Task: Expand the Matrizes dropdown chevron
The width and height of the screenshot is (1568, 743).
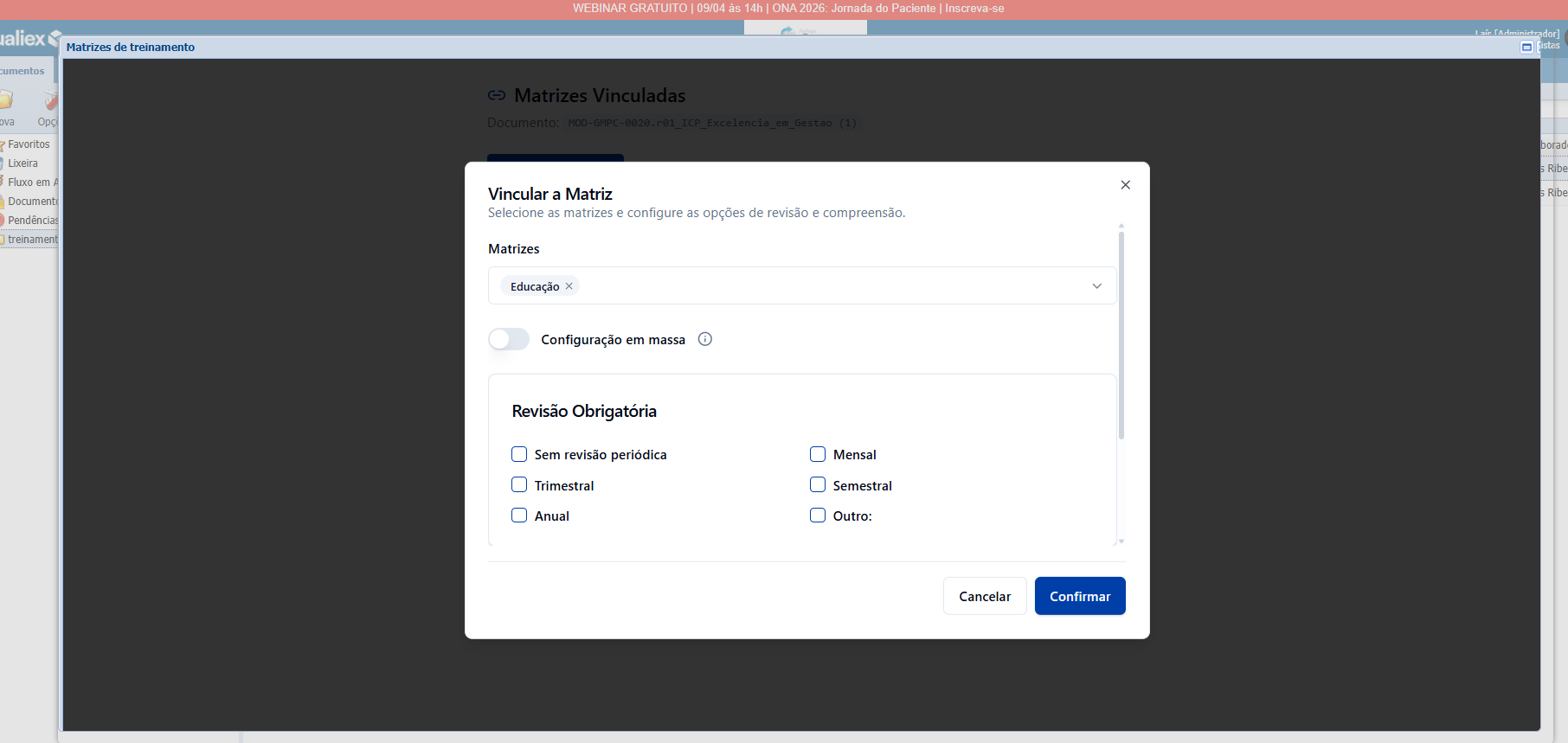Action: 1096,286
